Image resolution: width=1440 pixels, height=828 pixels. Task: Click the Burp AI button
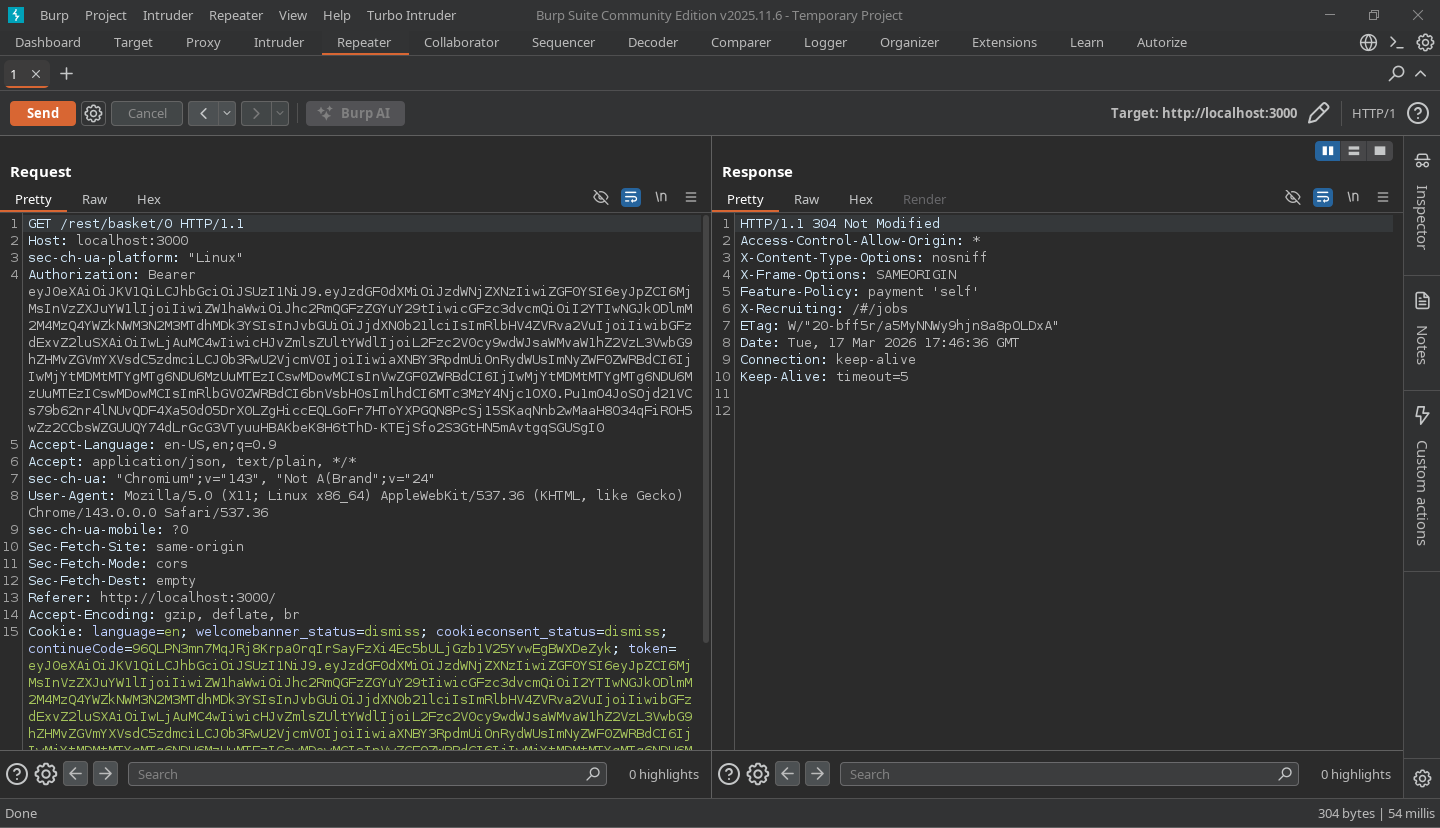pos(355,113)
